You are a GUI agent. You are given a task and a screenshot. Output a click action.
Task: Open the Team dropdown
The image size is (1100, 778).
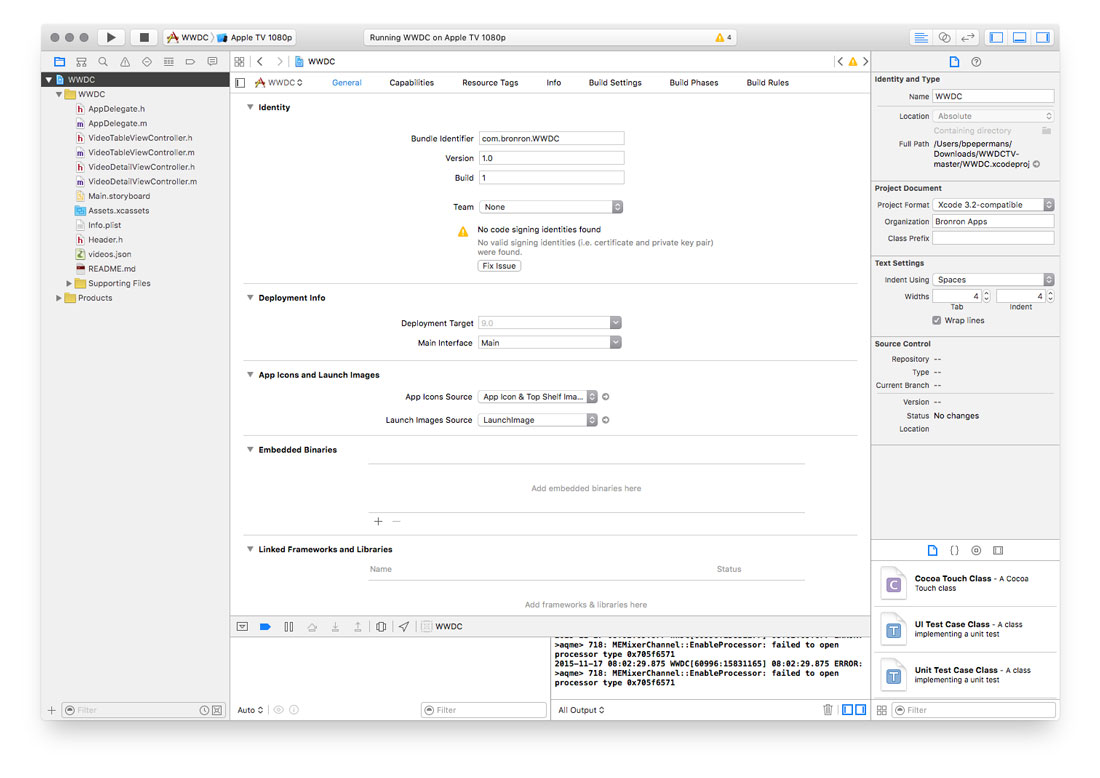[551, 207]
